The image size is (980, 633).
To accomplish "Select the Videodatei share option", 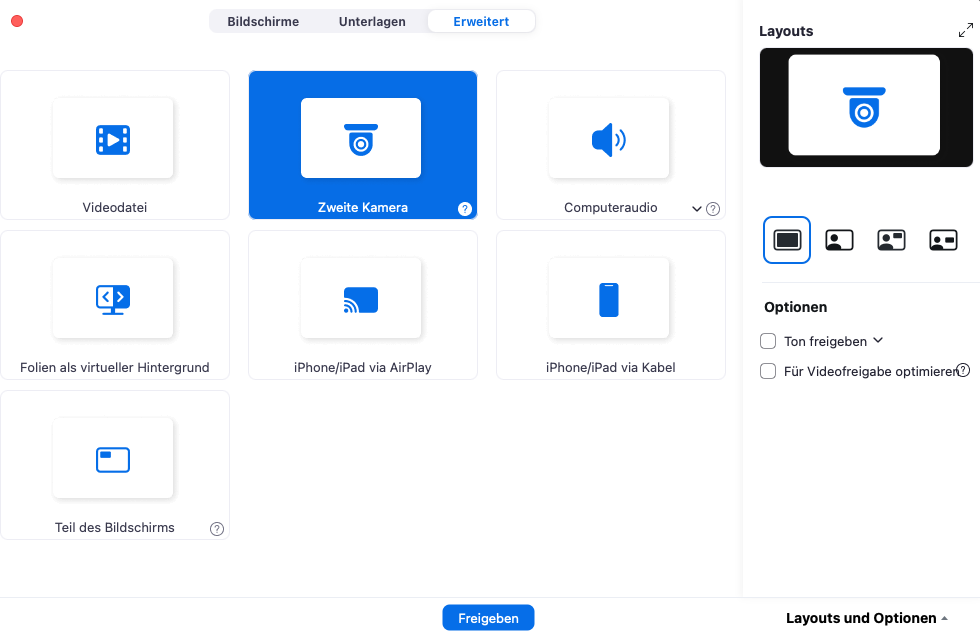I will click(x=114, y=145).
